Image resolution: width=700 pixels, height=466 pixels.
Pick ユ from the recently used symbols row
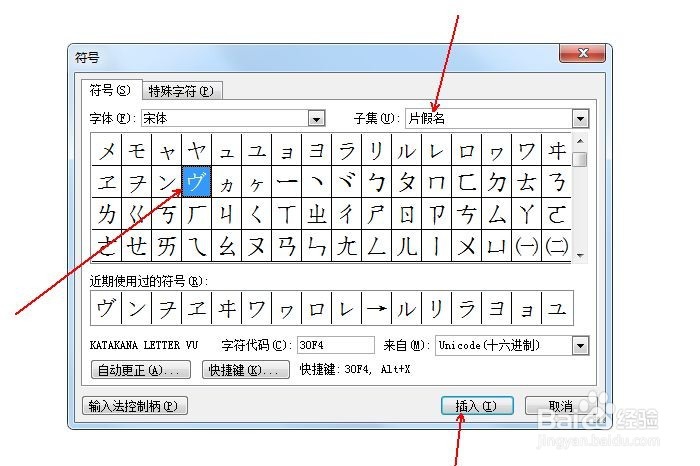tap(557, 308)
